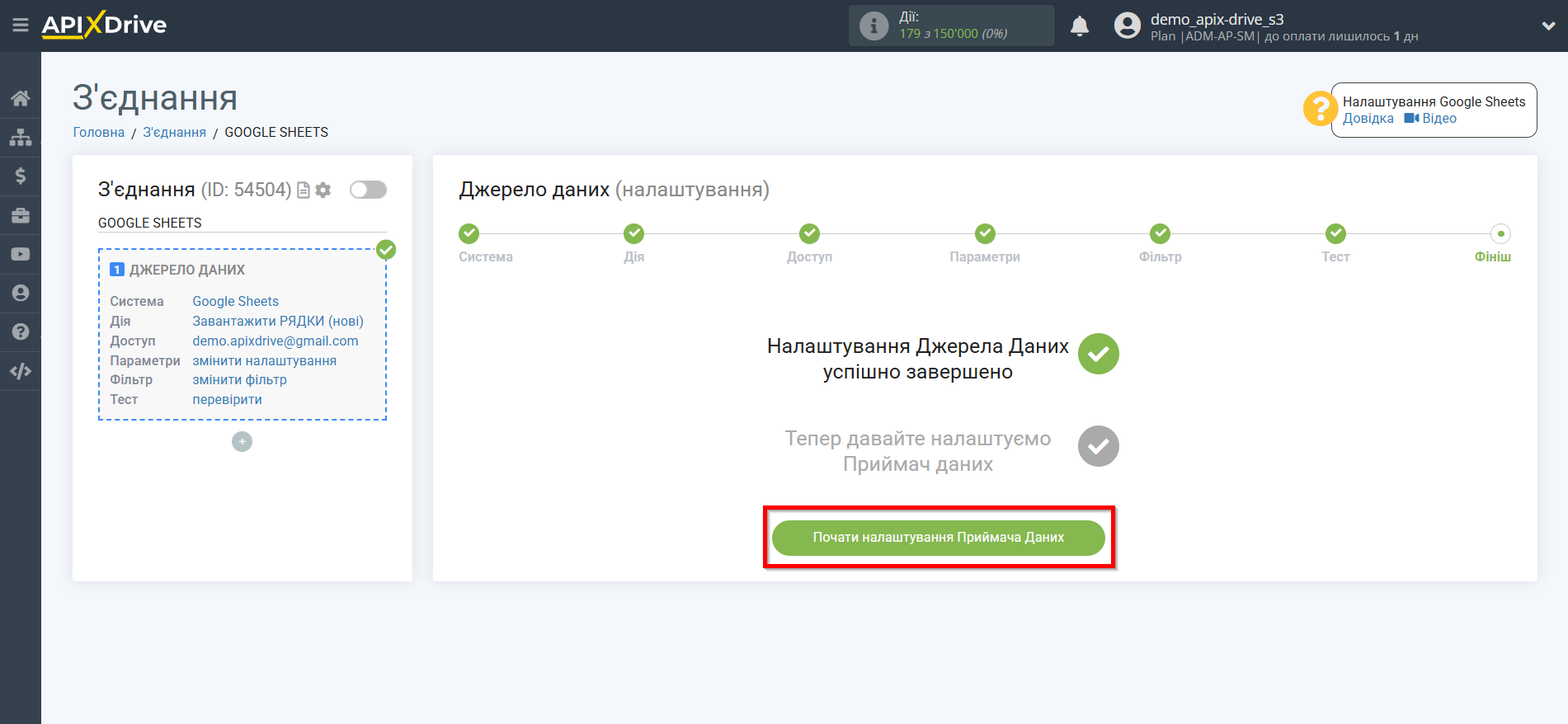Open the briefcase sidebar icon
Viewport: 1568px width, 724px height.
coord(21,215)
